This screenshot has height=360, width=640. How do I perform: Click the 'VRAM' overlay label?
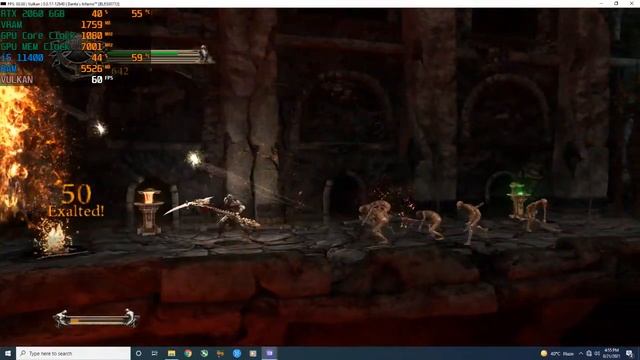point(11,24)
